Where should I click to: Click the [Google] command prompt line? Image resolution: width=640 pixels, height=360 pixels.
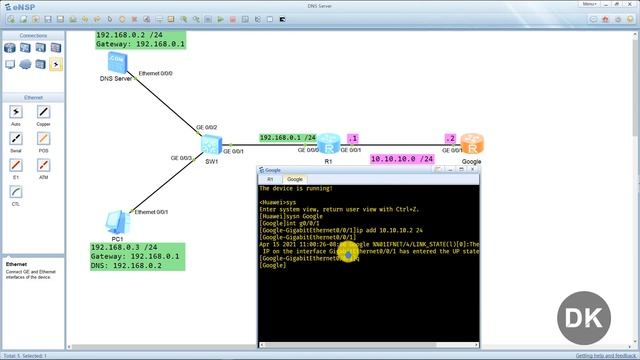pyautogui.click(x=273, y=265)
